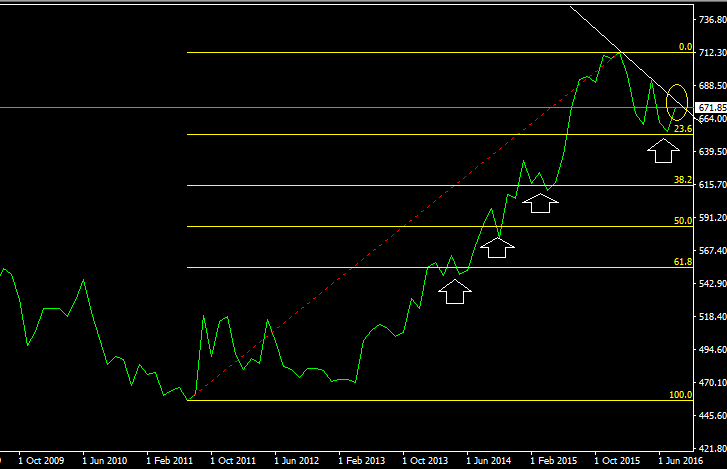The width and height of the screenshot is (727, 469).
Task: Click the 664.00 price axis label
Action: coord(713,119)
